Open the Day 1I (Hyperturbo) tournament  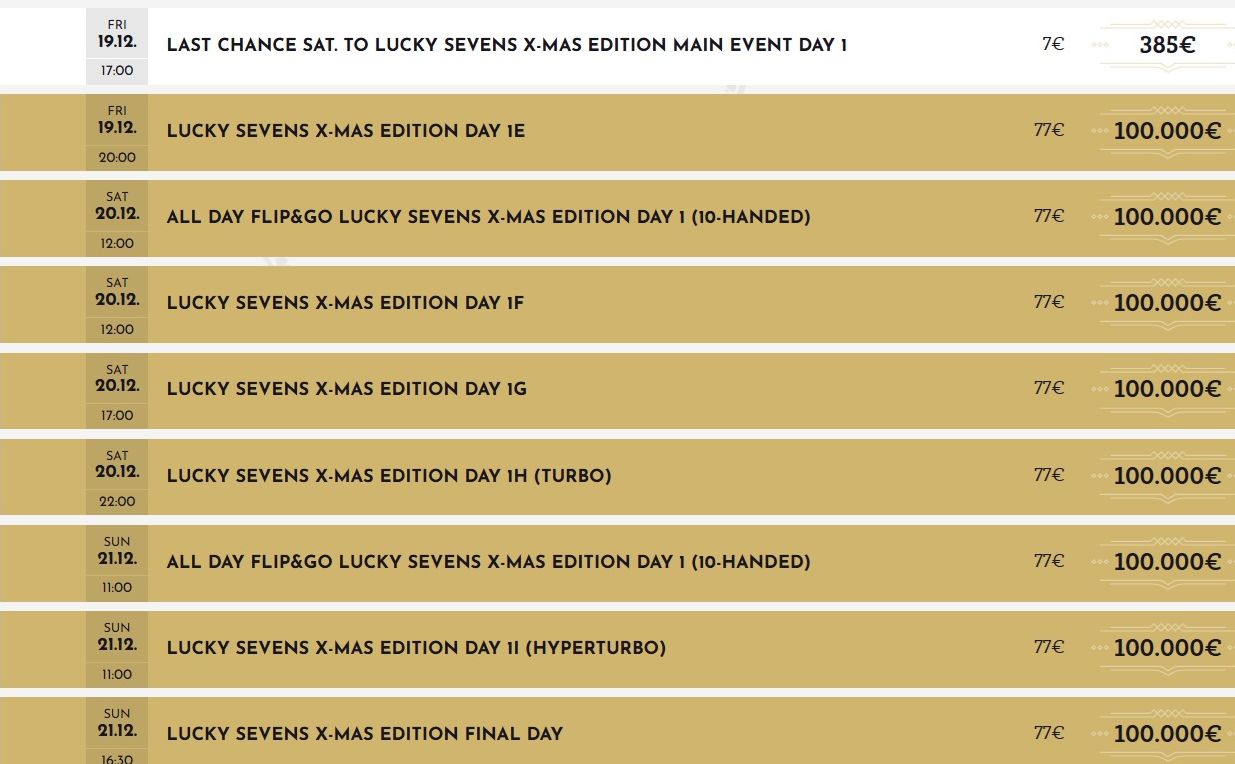[415, 647]
